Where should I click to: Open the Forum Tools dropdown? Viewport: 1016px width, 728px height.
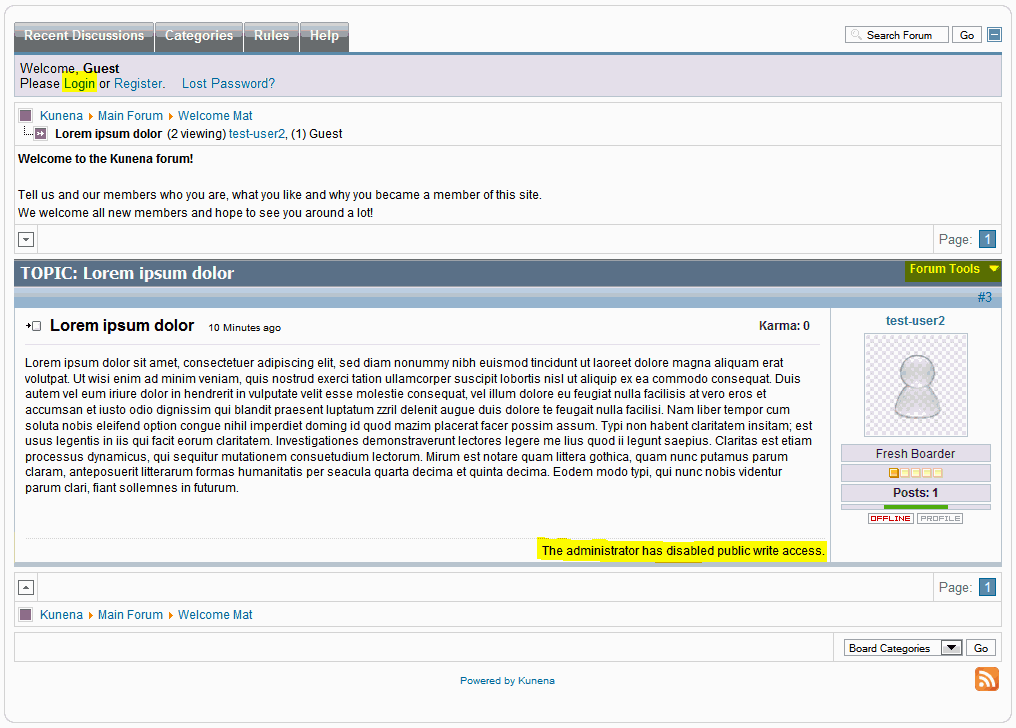(953, 269)
